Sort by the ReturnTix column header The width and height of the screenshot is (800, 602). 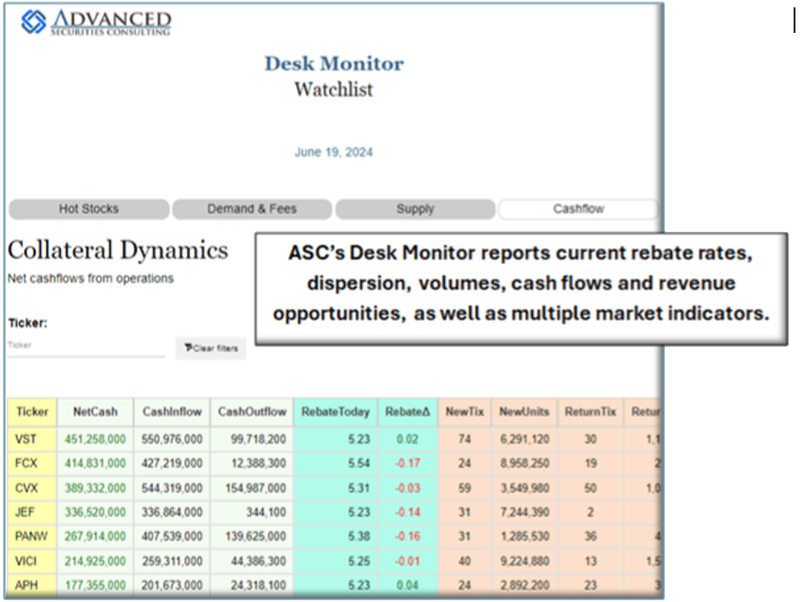coord(590,412)
